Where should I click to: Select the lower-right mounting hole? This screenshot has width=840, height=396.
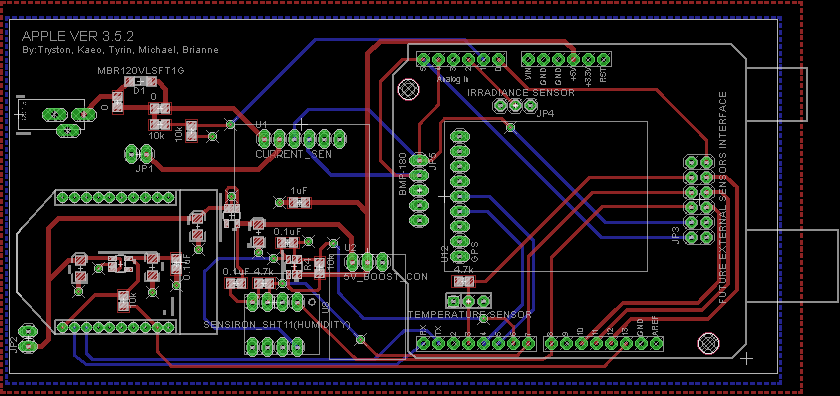click(x=709, y=342)
